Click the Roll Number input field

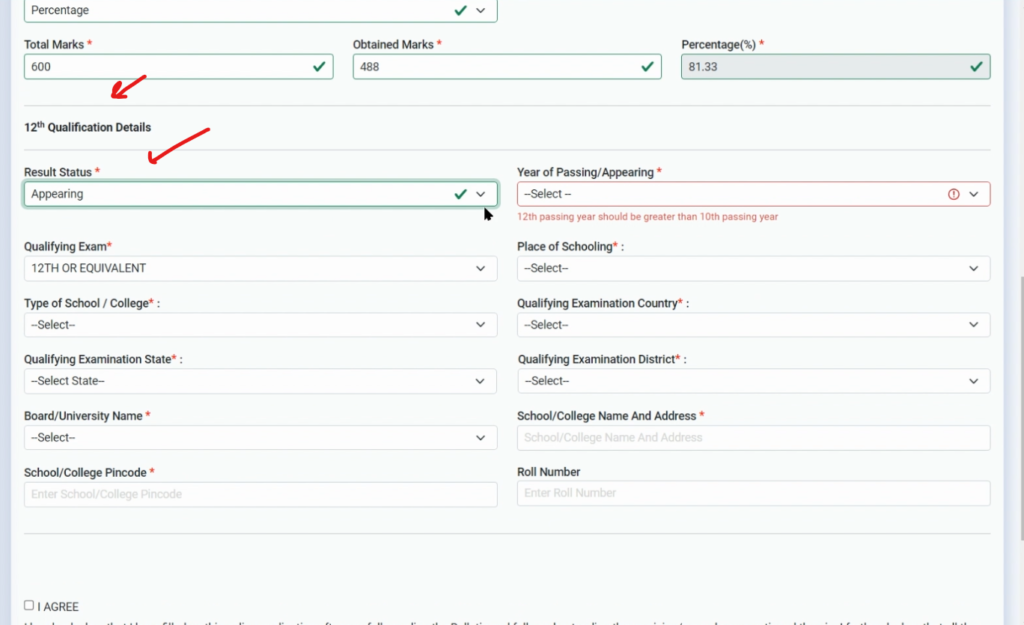click(753, 493)
